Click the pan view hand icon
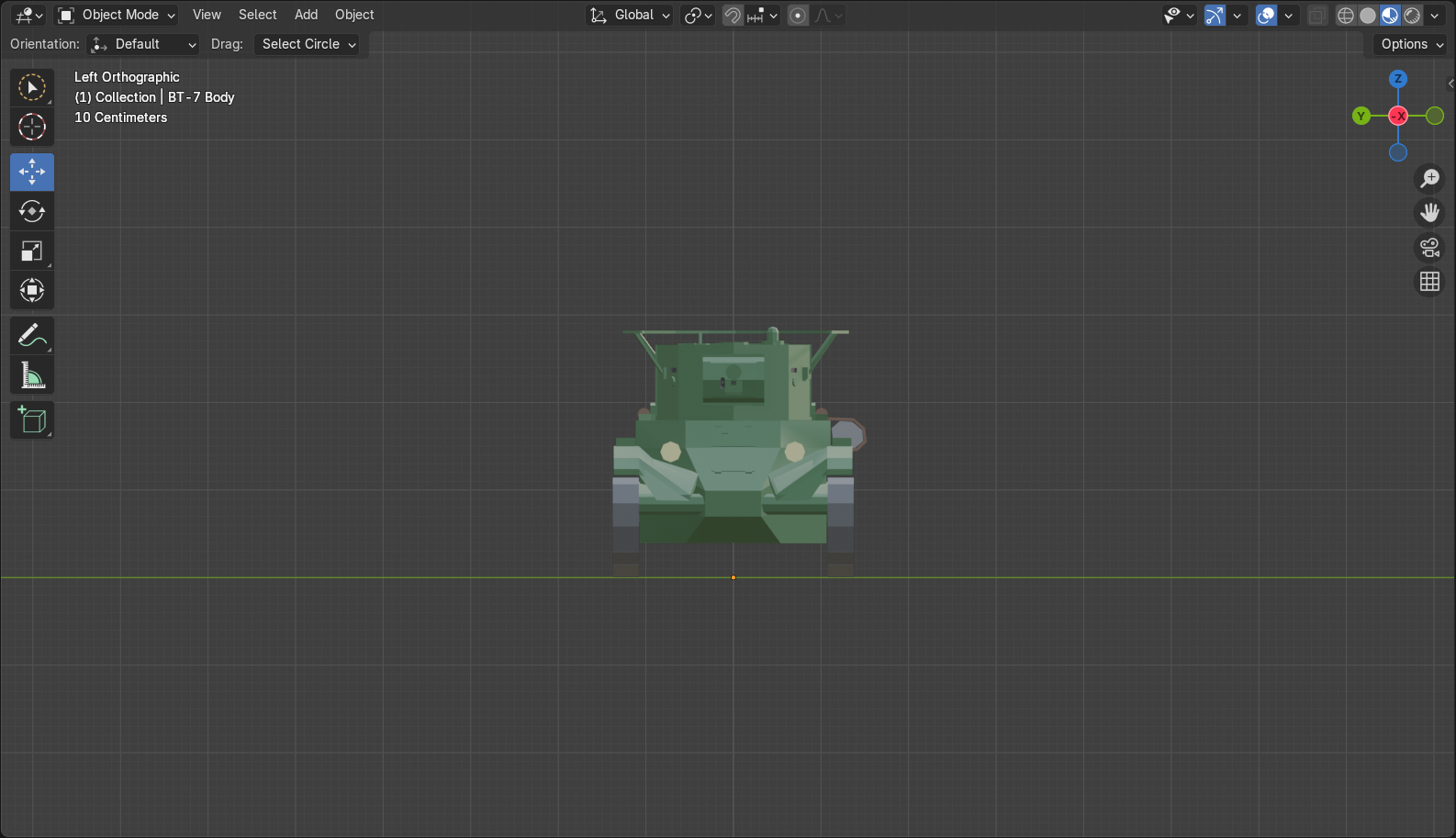The image size is (1456, 838). pyautogui.click(x=1430, y=213)
